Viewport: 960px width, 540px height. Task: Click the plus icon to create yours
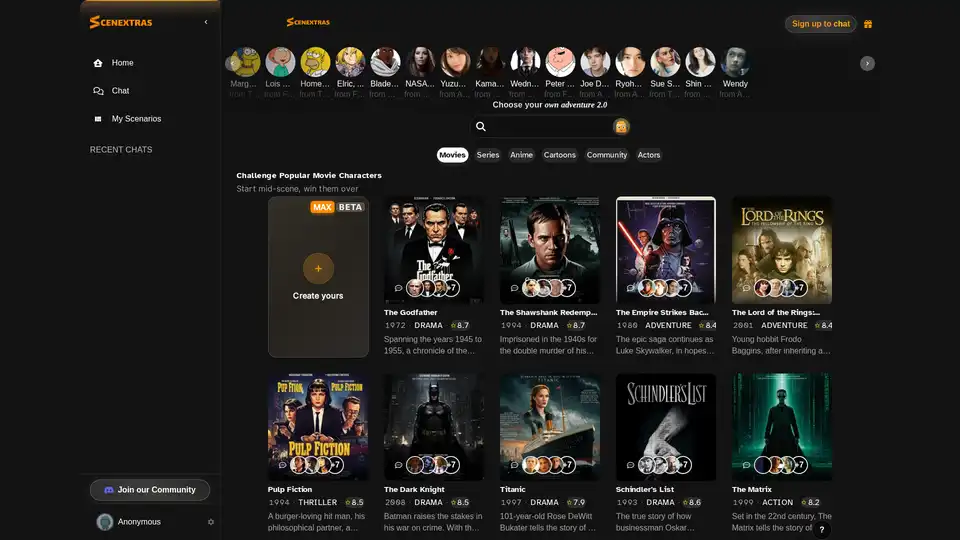(318, 268)
